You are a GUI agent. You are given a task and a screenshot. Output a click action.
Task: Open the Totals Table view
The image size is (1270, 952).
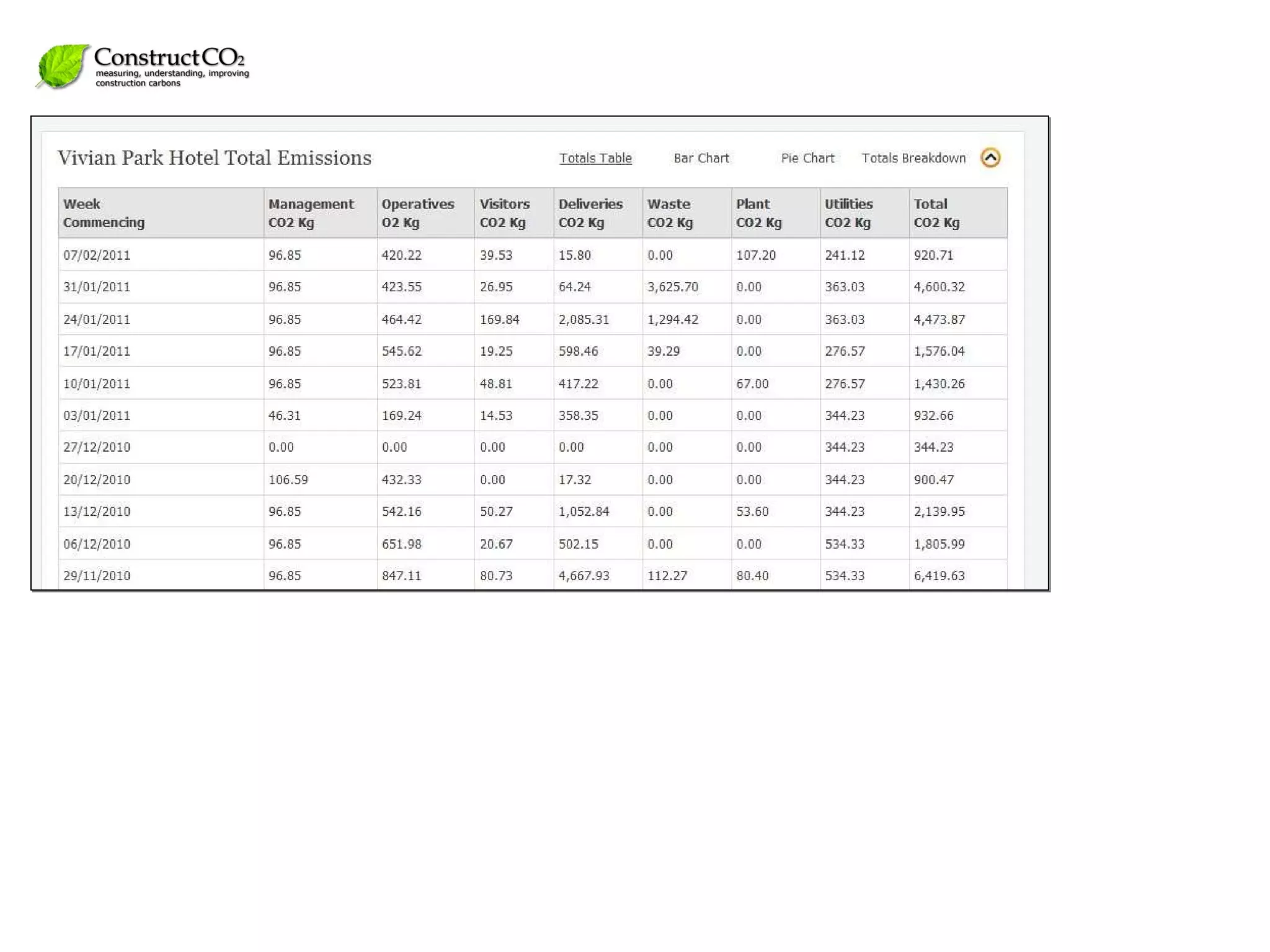pyautogui.click(x=595, y=158)
